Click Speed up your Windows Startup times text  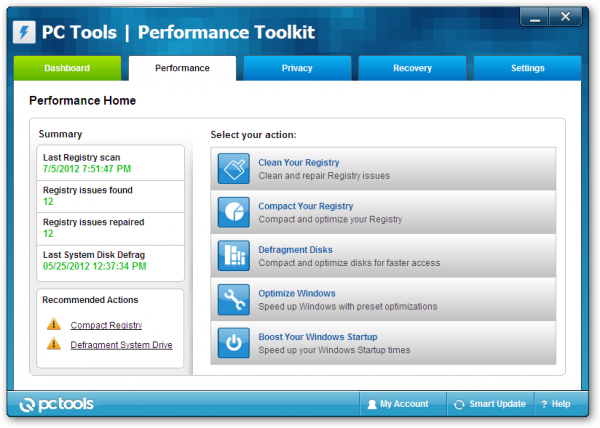(x=334, y=350)
